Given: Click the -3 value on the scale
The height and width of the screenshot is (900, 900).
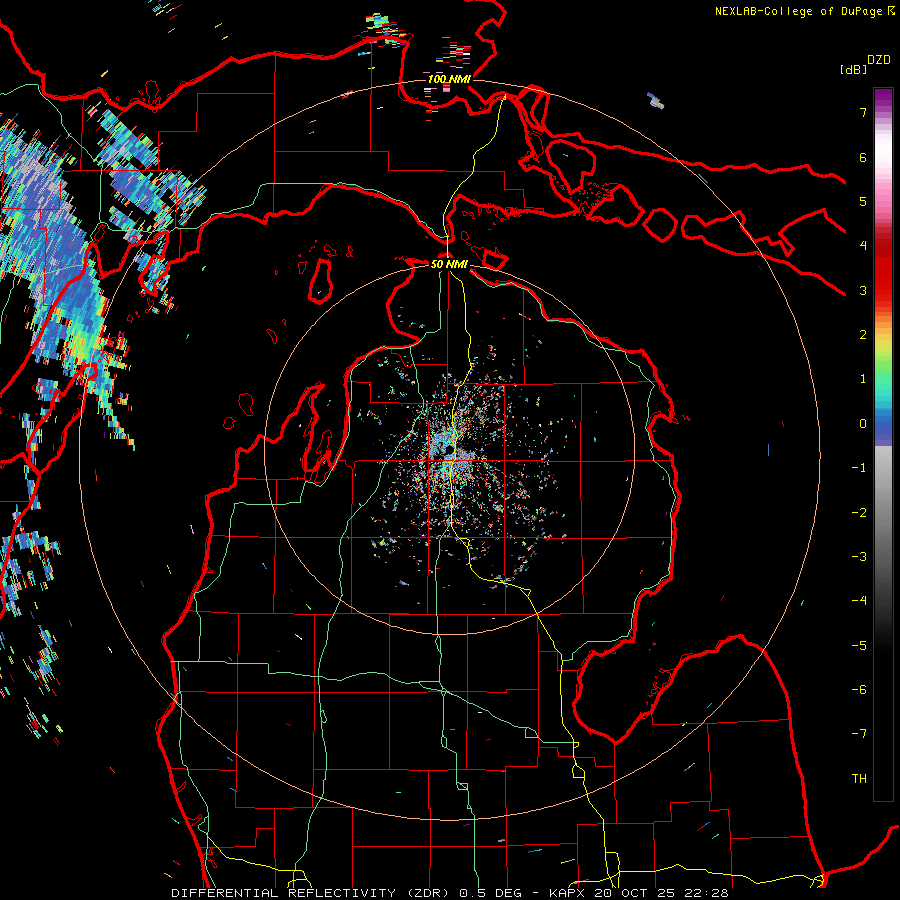Looking at the screenshot, I should tap(859, 557).
